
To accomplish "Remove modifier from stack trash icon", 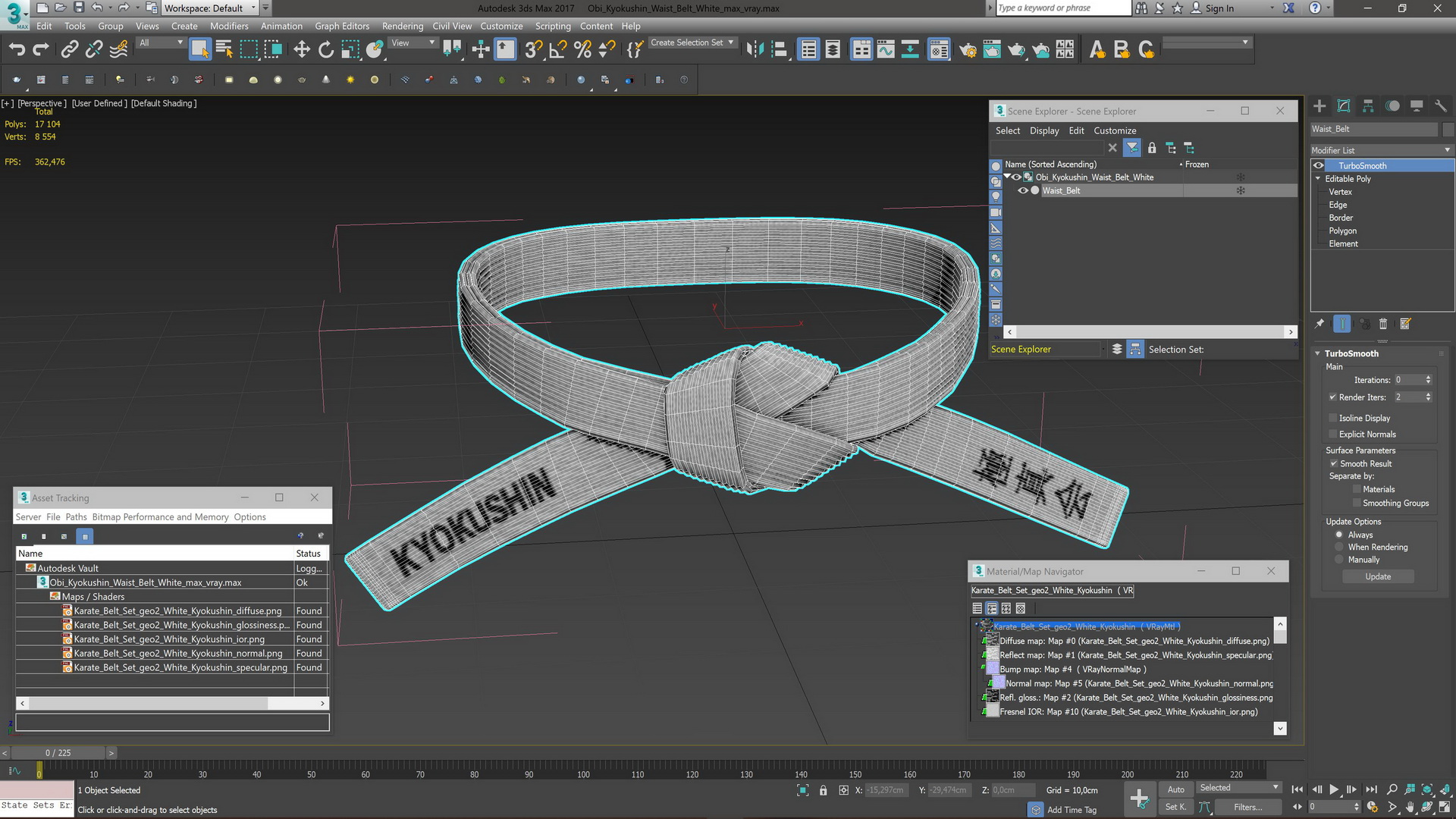I will pyautogui.click(x=1383, y=324).
